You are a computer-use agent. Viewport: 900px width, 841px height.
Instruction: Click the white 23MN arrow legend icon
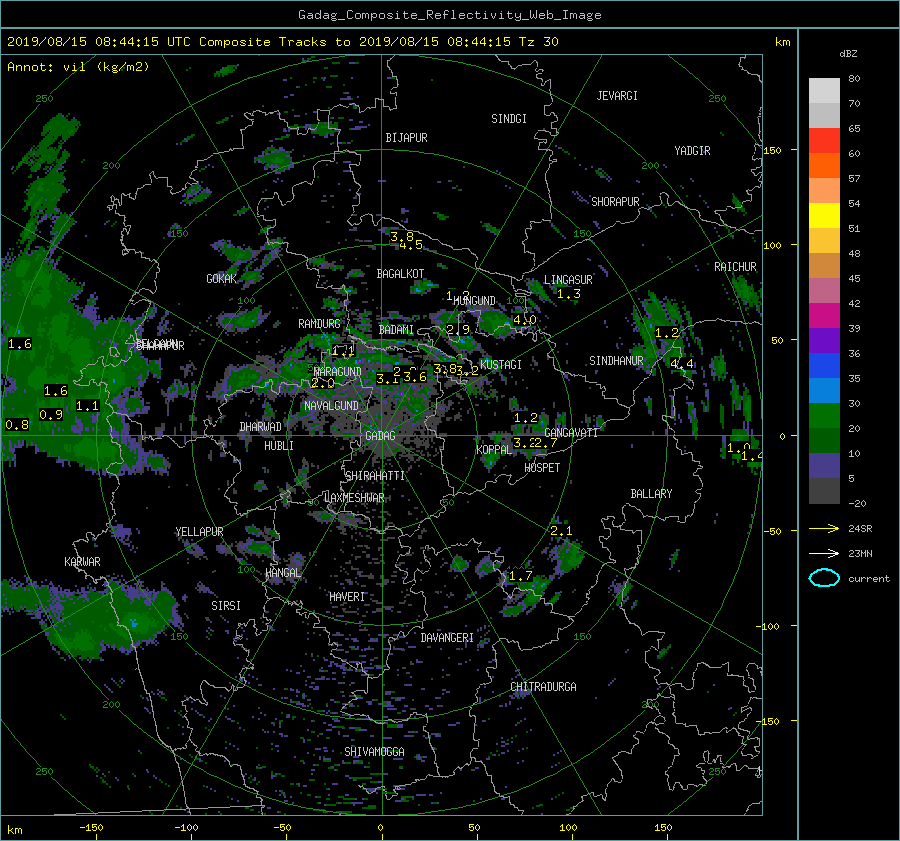coord(824,553)
